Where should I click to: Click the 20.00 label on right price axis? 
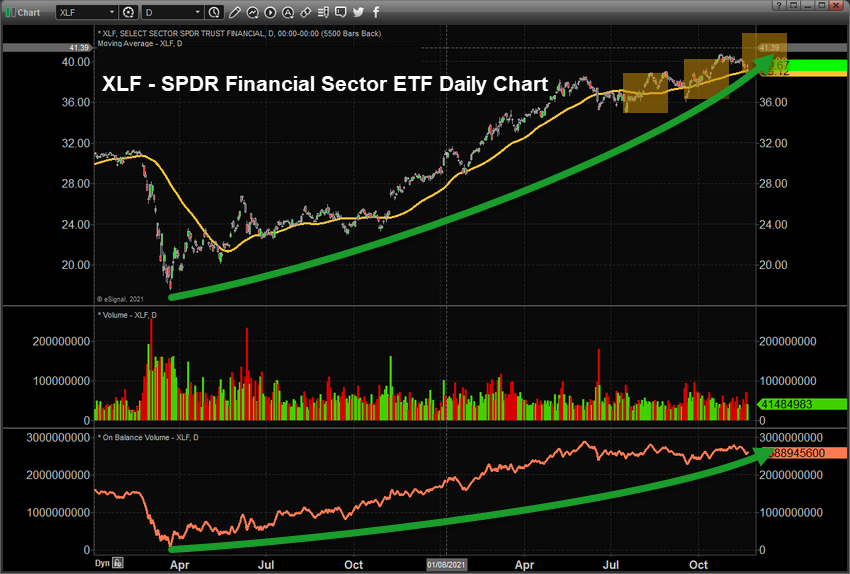coord(773,265)
